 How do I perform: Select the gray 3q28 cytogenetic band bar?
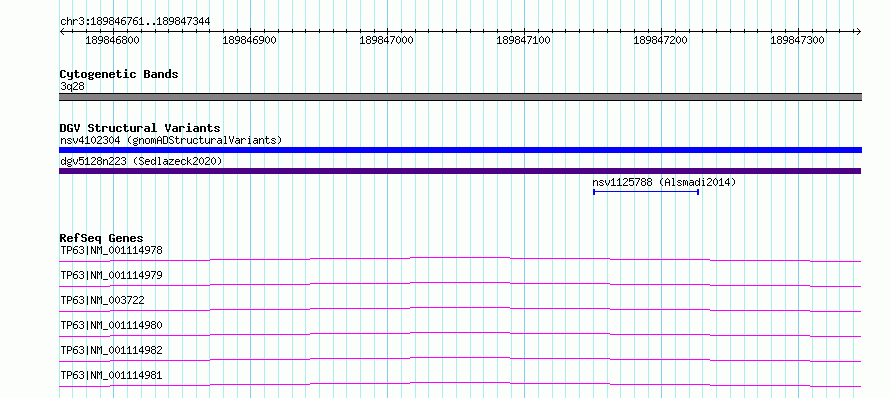pos(460,97)
